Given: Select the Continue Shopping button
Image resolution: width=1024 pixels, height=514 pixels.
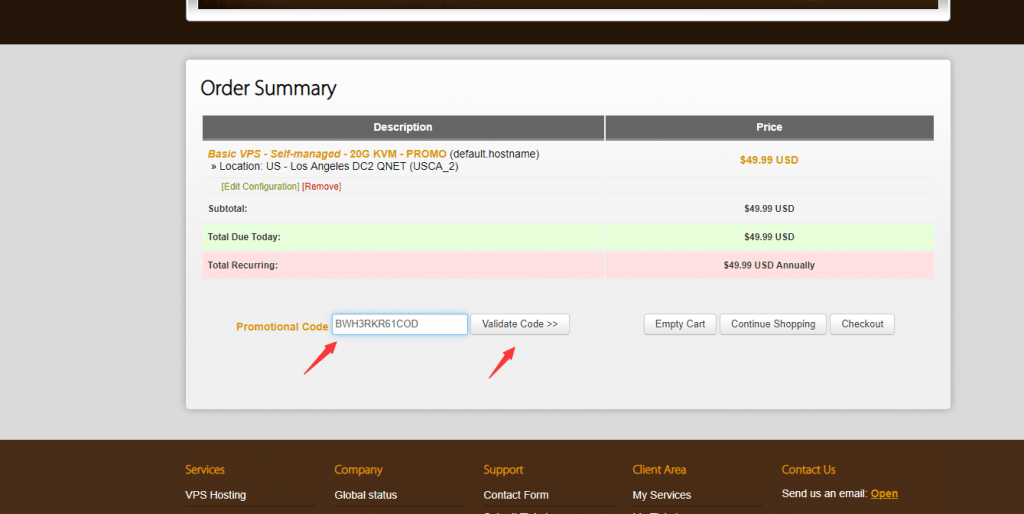Looking at the screenshot, I should pyautogui.click(x=772, y=324).
